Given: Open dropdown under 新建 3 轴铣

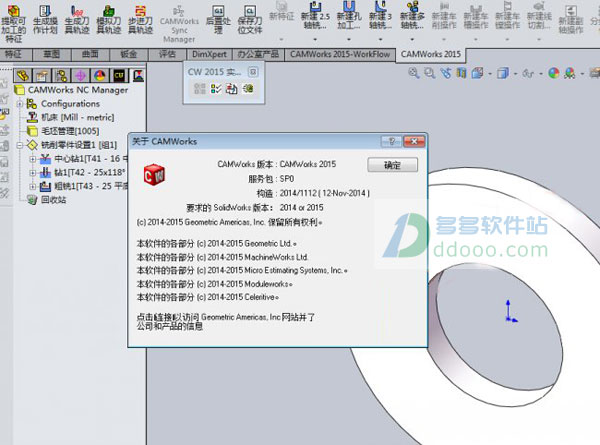Looking at the screenshot, I should point(380,39).
